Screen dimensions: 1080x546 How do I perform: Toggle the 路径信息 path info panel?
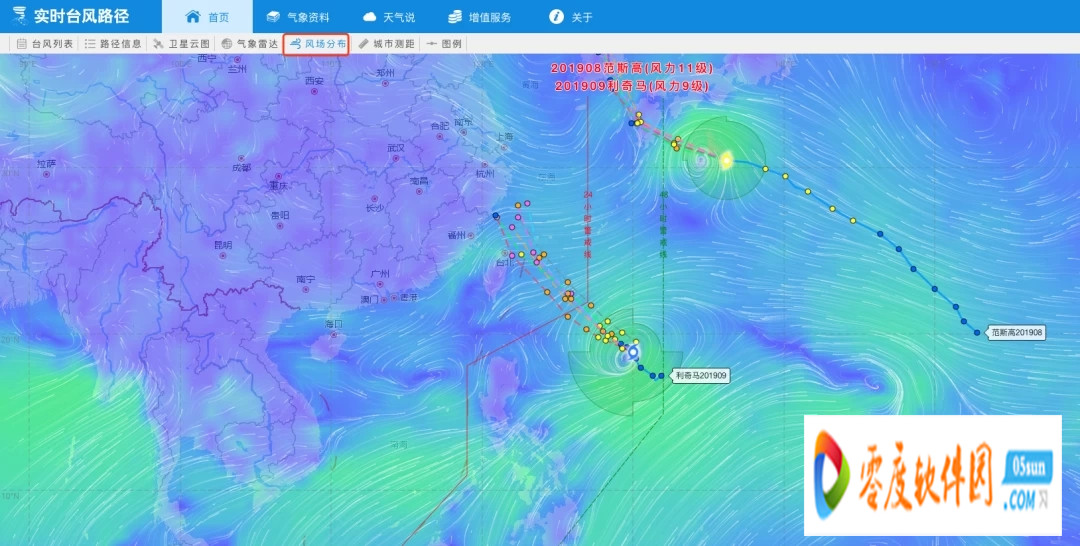(113, 44)
